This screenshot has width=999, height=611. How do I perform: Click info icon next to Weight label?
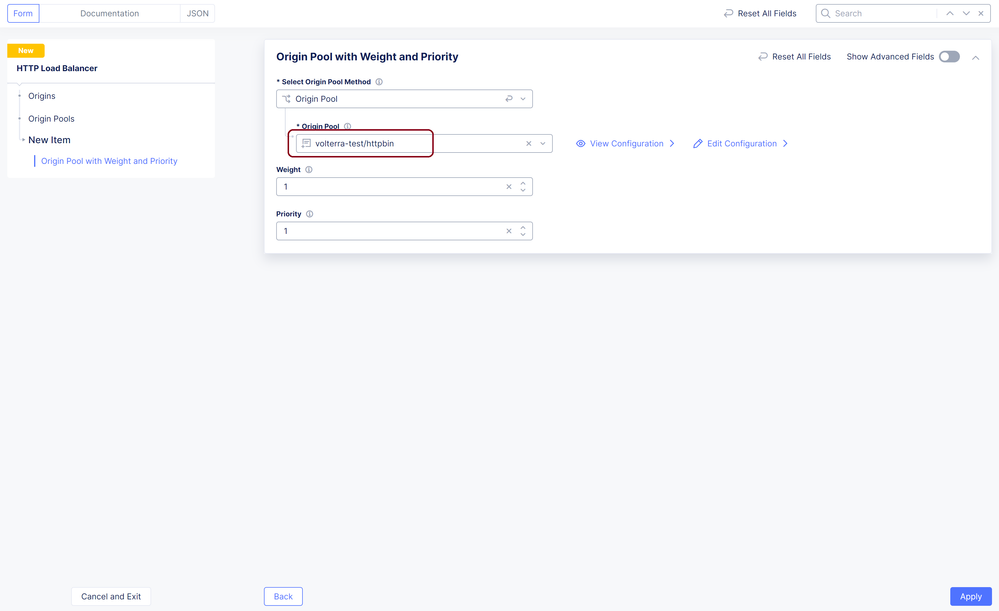[309, 170]
